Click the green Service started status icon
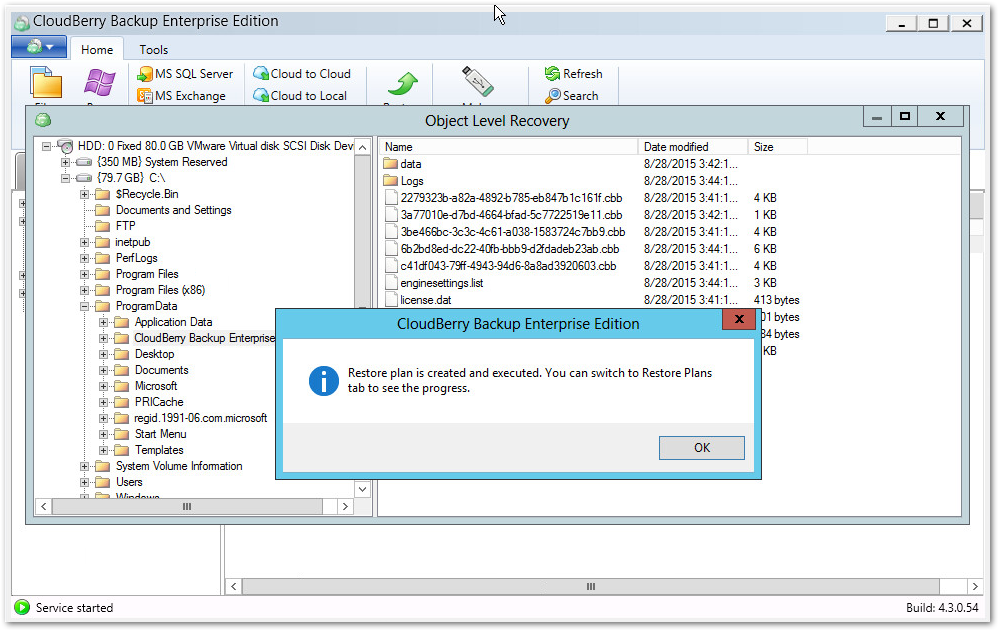Viewport: 999px width, 631px height. click(x=22, y=607)
